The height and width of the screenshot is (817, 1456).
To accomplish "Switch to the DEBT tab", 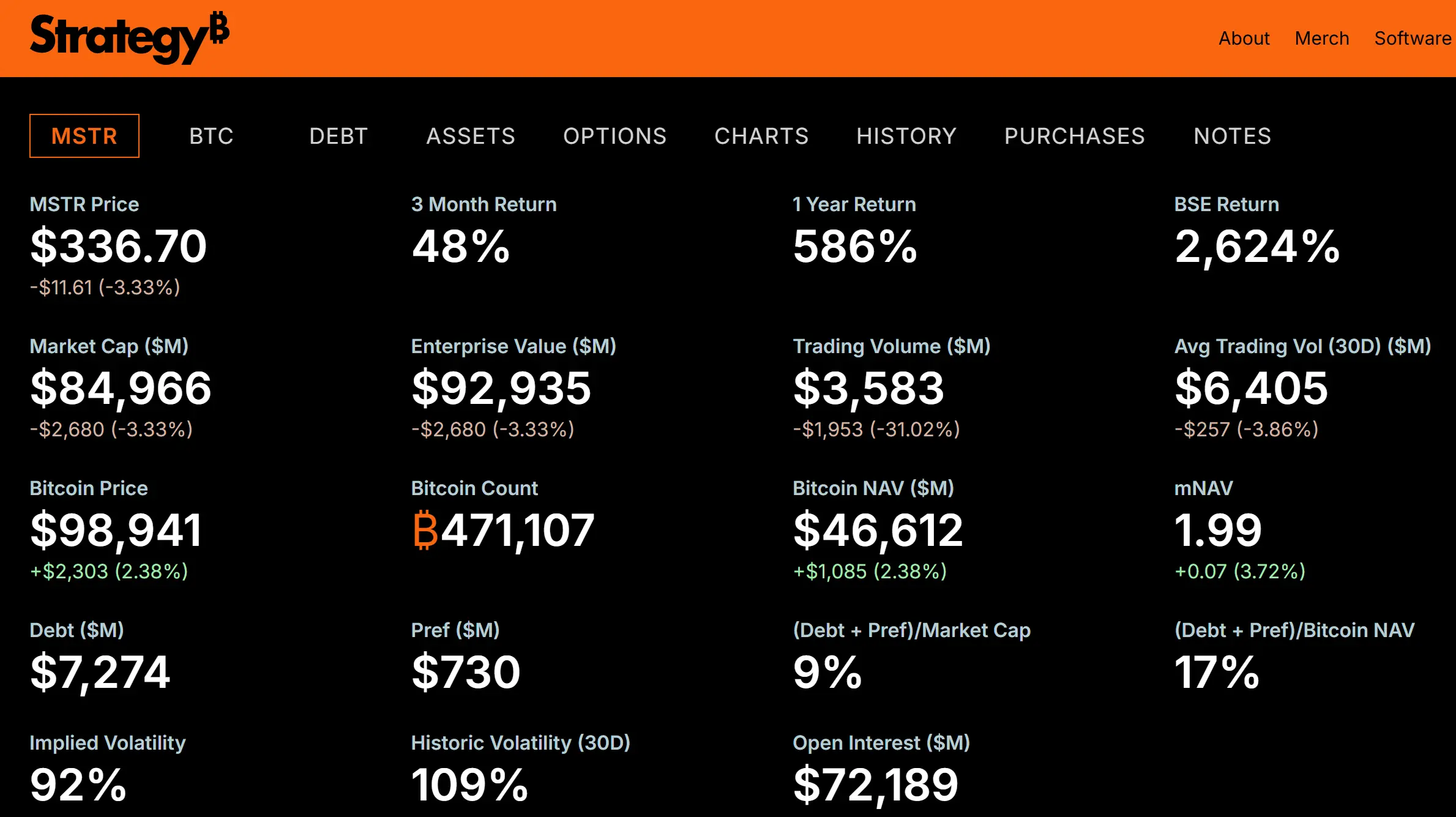I will [x=338, y=136].
